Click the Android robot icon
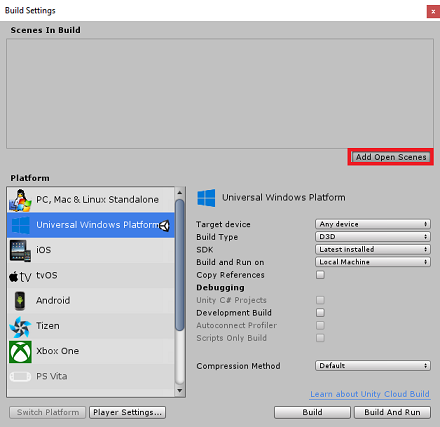 pos(20,301)
